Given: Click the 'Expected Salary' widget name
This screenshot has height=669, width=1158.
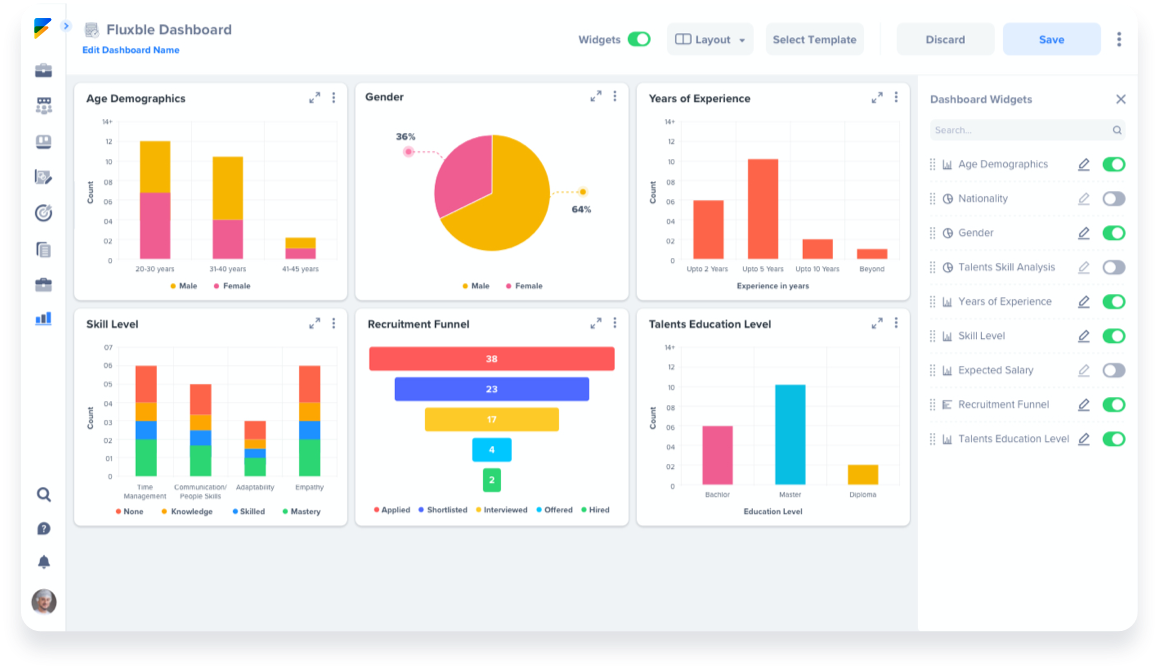Looking at the screenshot, I should pyautogui.click(x=996, y=370).
